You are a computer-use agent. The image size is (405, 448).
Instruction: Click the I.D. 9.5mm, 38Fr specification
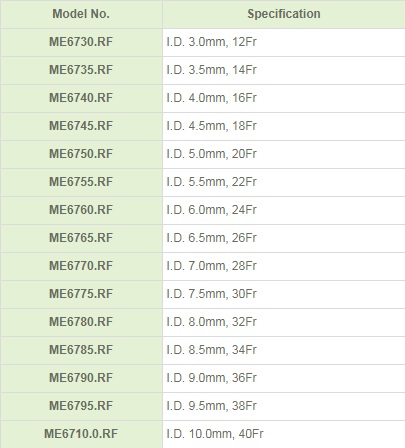click(211, 406)
